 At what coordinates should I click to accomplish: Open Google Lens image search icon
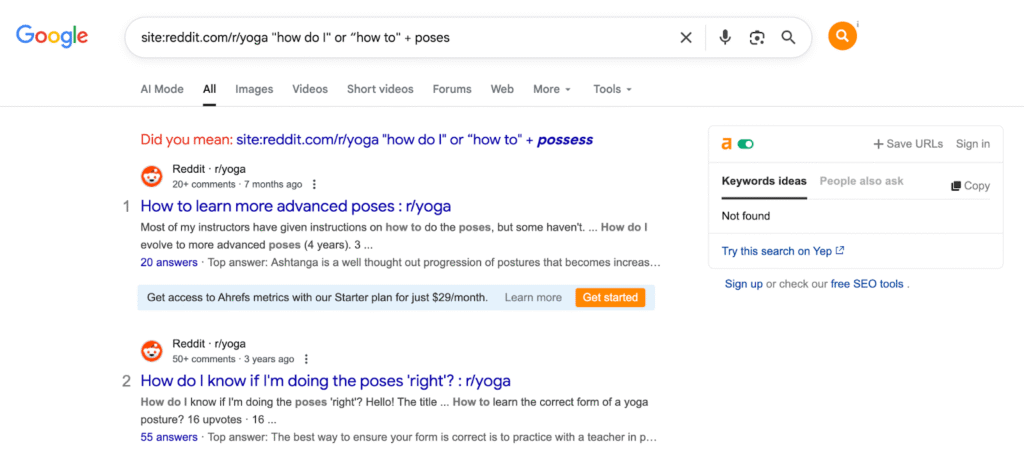[757, 38]
